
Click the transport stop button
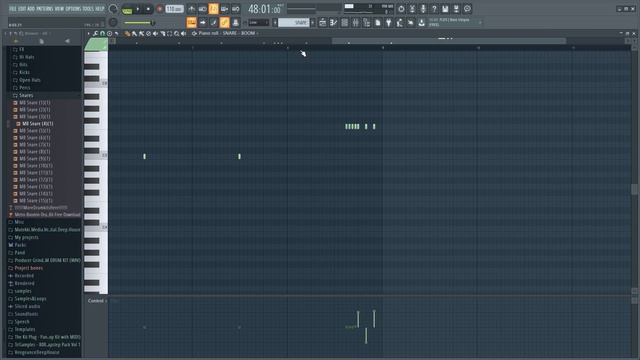click(x=148, y=9)
